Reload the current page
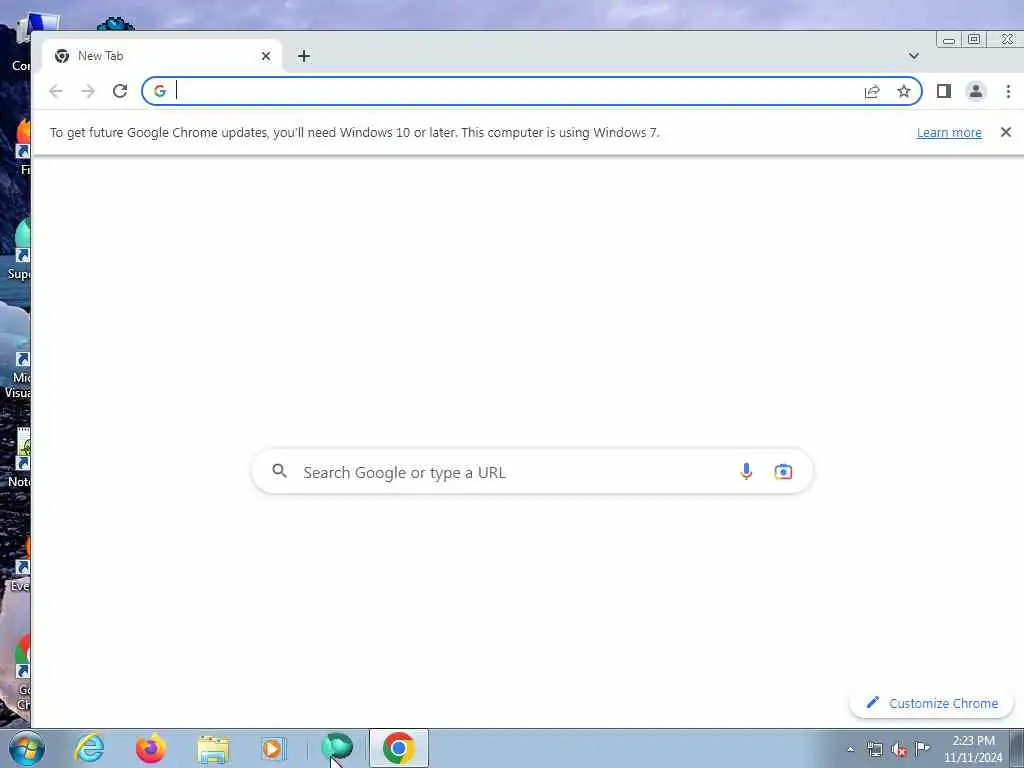 [120, 91]
